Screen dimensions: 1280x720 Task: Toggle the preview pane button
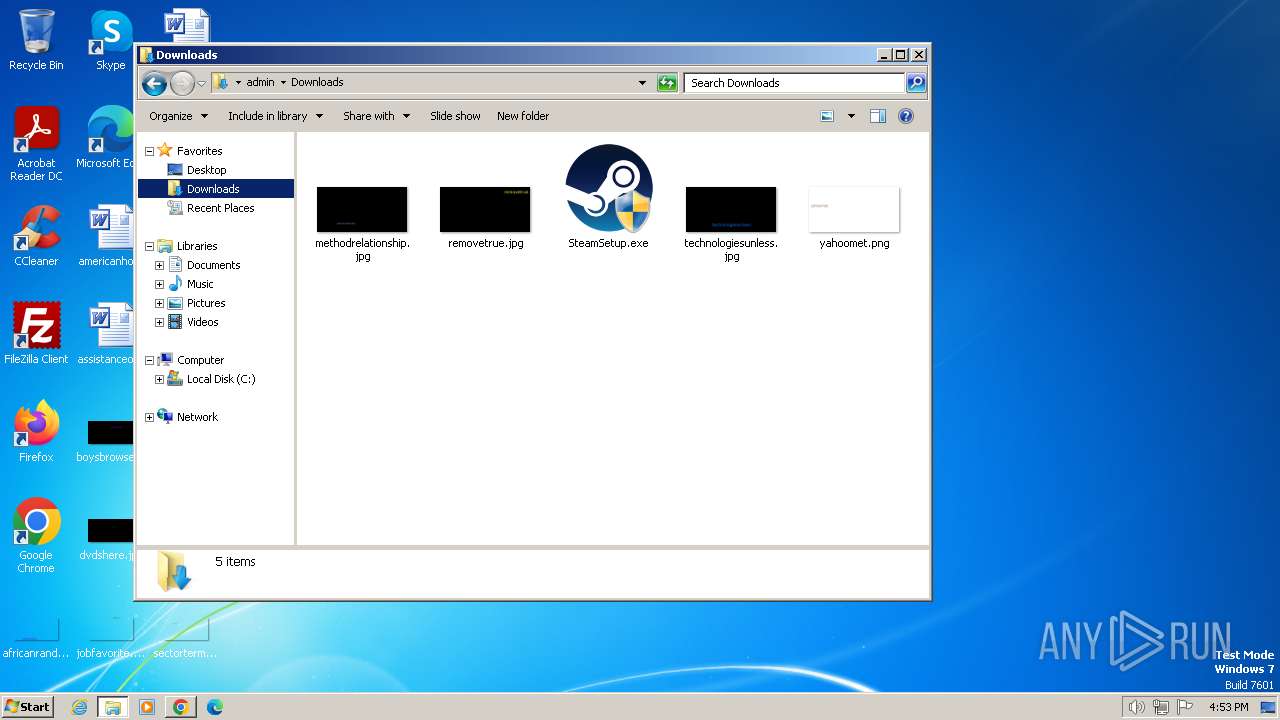point(878,116)
